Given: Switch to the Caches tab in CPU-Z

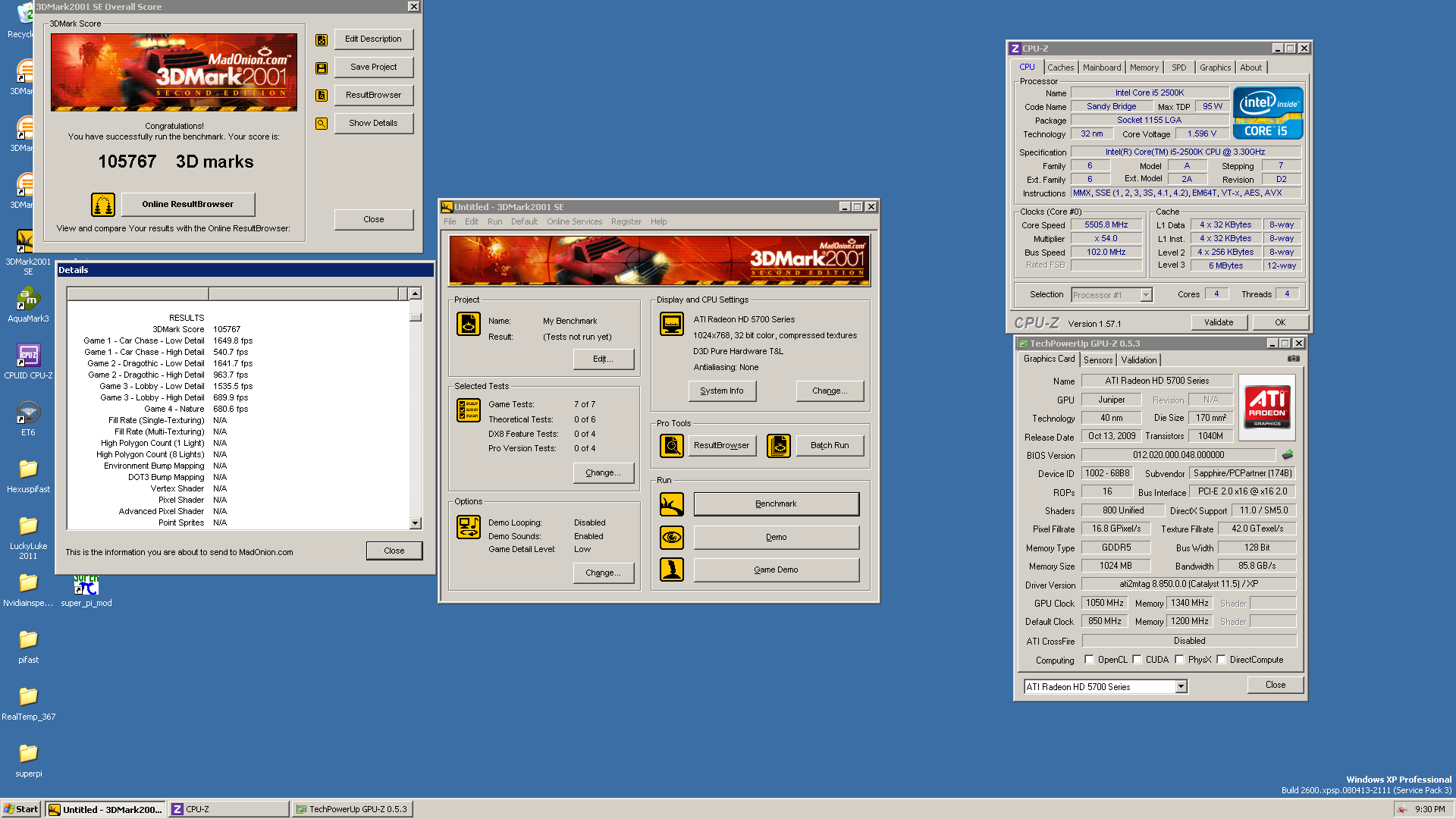Looking at the screenshot, I should (x=1060, y=67).
